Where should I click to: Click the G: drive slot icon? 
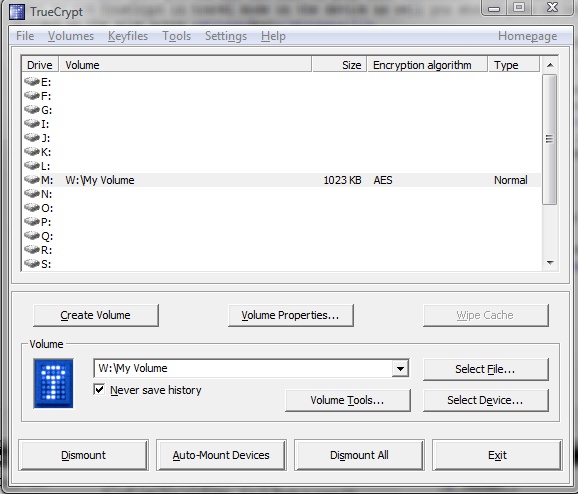[32, 109]
